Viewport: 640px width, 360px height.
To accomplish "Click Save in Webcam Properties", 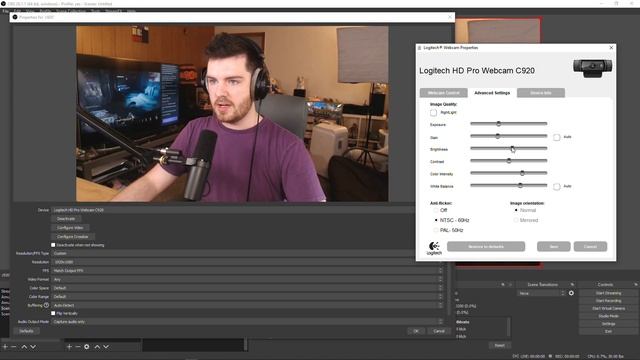I will [x=553, y=247].
